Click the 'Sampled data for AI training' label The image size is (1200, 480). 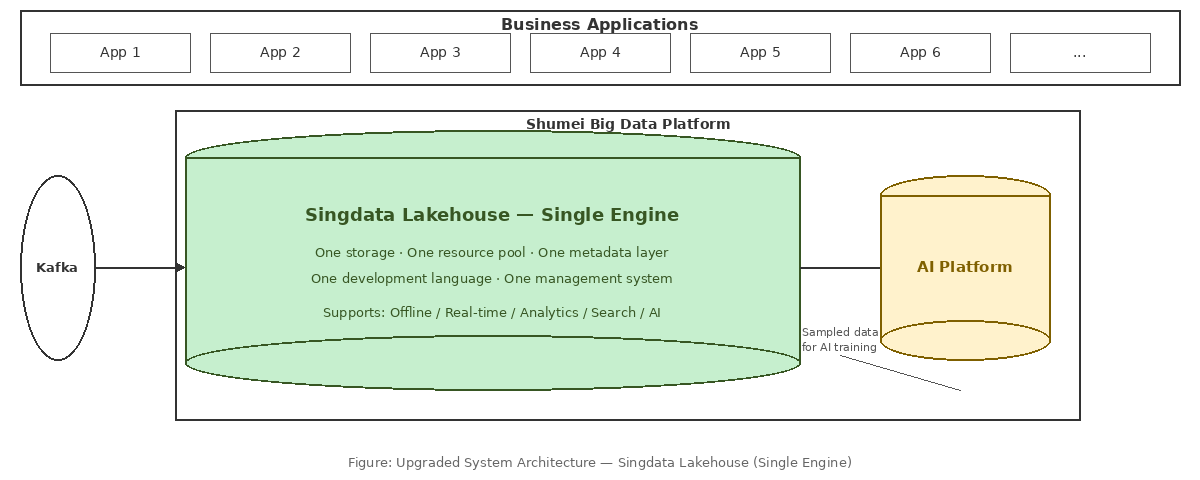pyautogui.click(x=840, y=340)
